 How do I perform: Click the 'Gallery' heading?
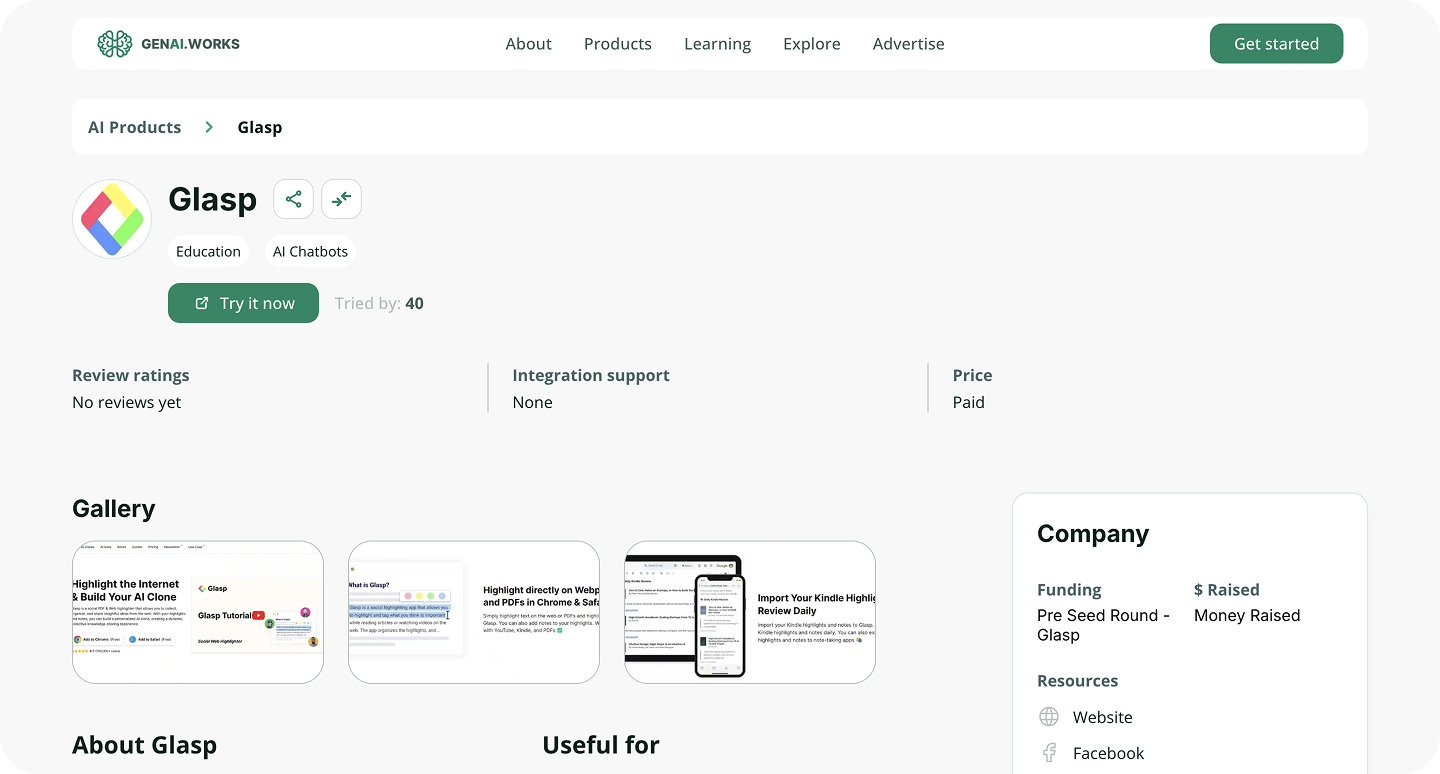point(114,508)
